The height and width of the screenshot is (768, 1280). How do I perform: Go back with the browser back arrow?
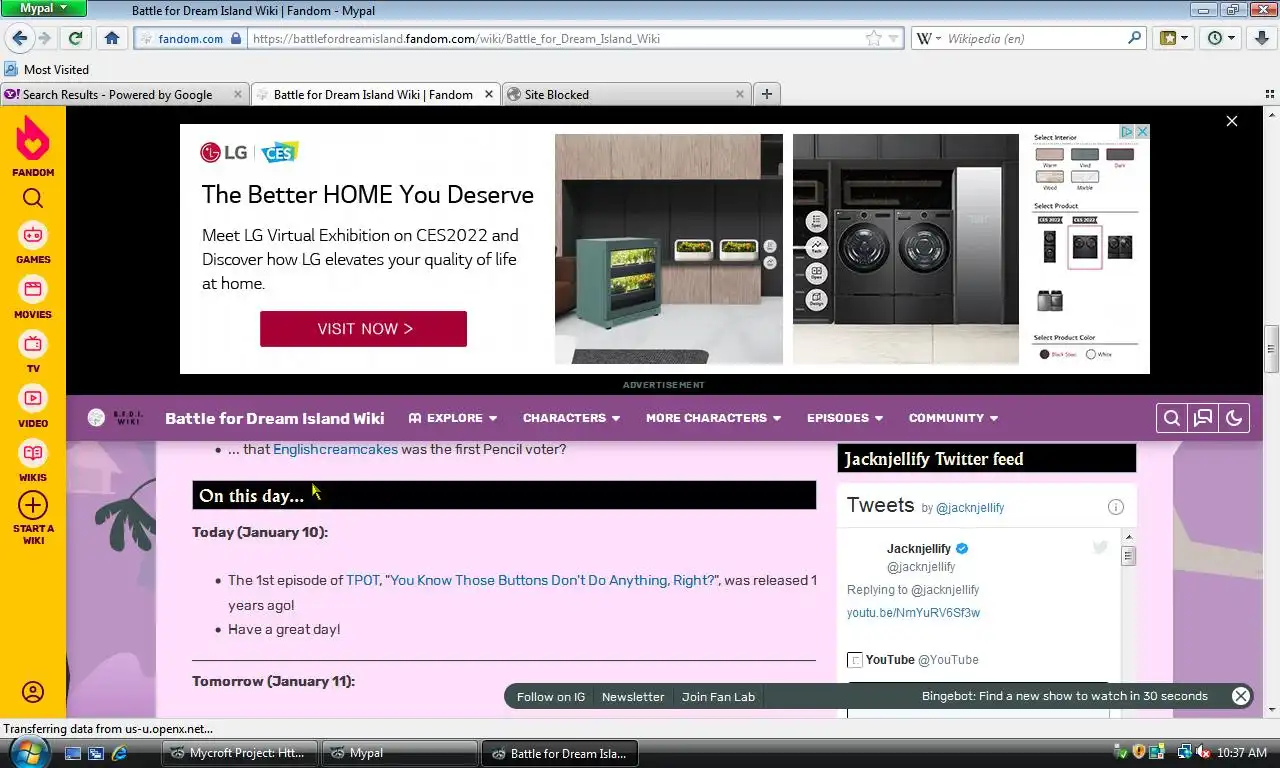coord(19,38)
